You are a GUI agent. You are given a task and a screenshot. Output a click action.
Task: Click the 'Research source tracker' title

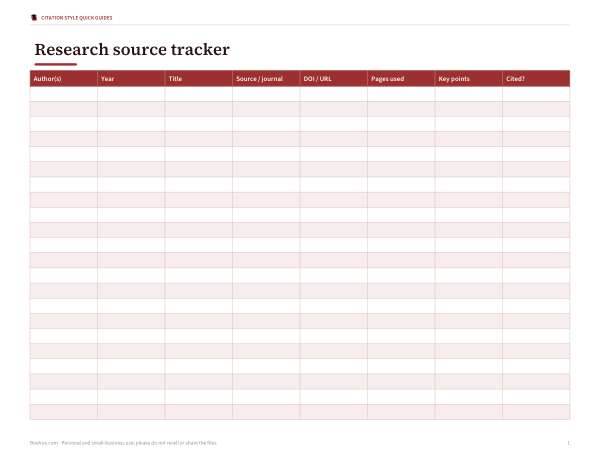[132, 50]
